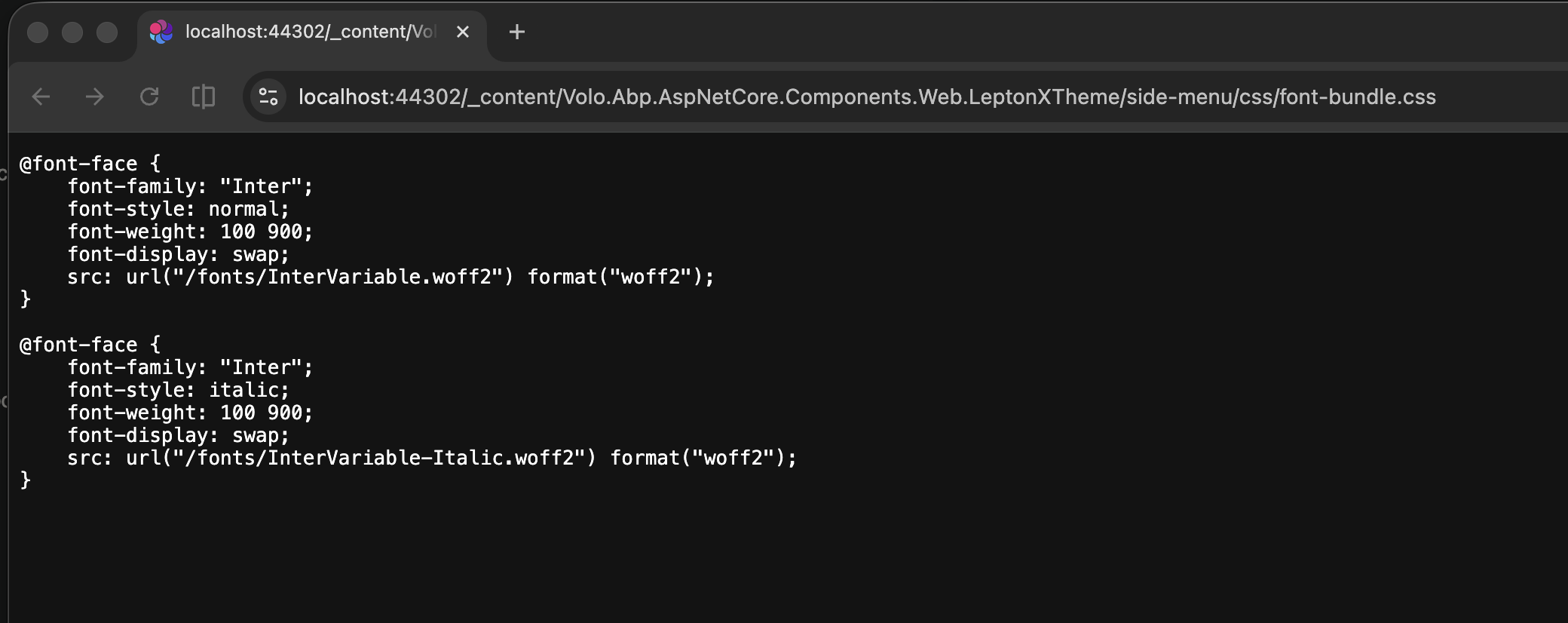Reload the font-bundle.css page
This screenshot has width=1568, height=623.
[149, 97]
